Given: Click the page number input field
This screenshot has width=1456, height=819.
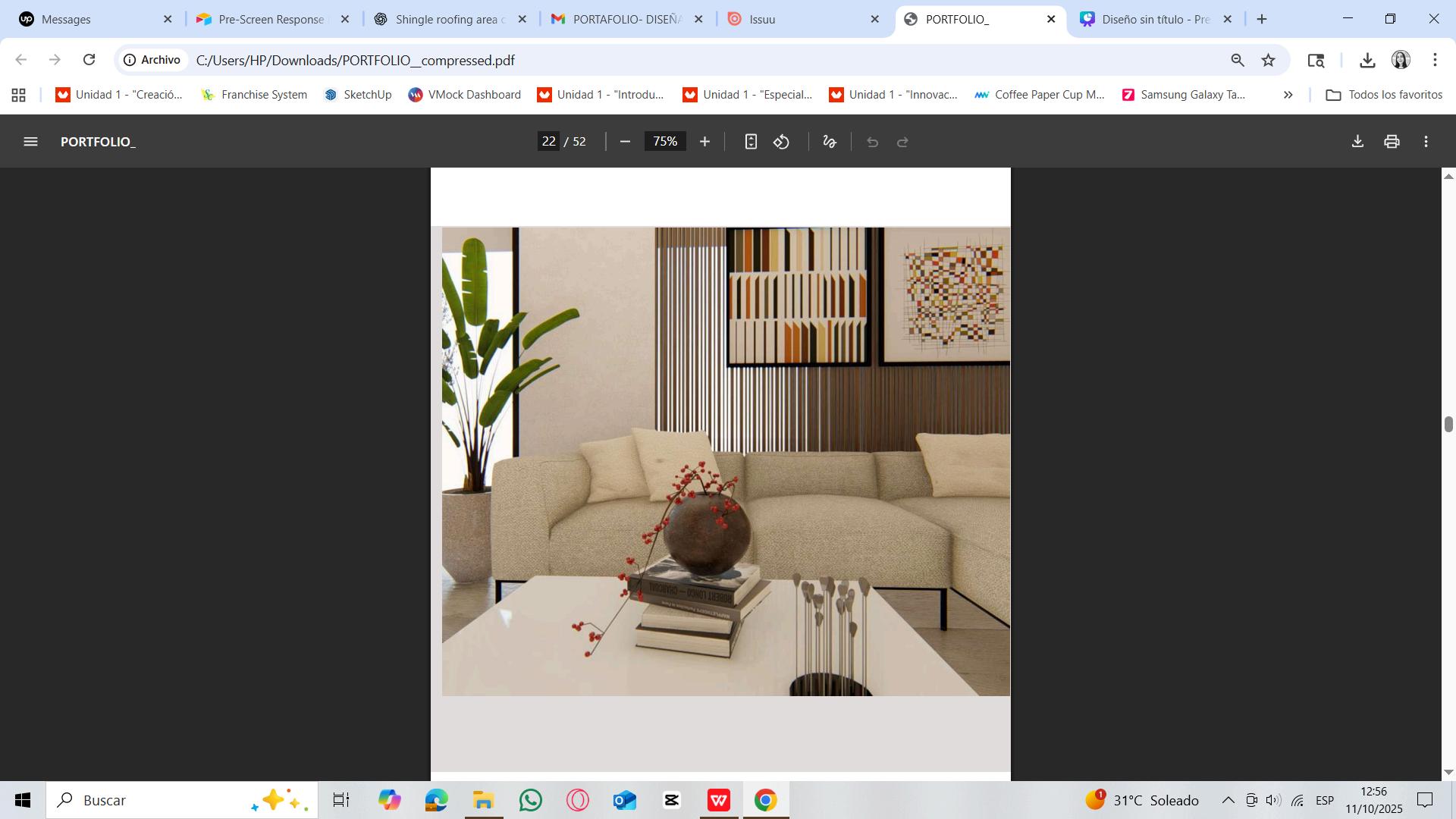Looking at the screenshot, I should (x=549, y=142).
